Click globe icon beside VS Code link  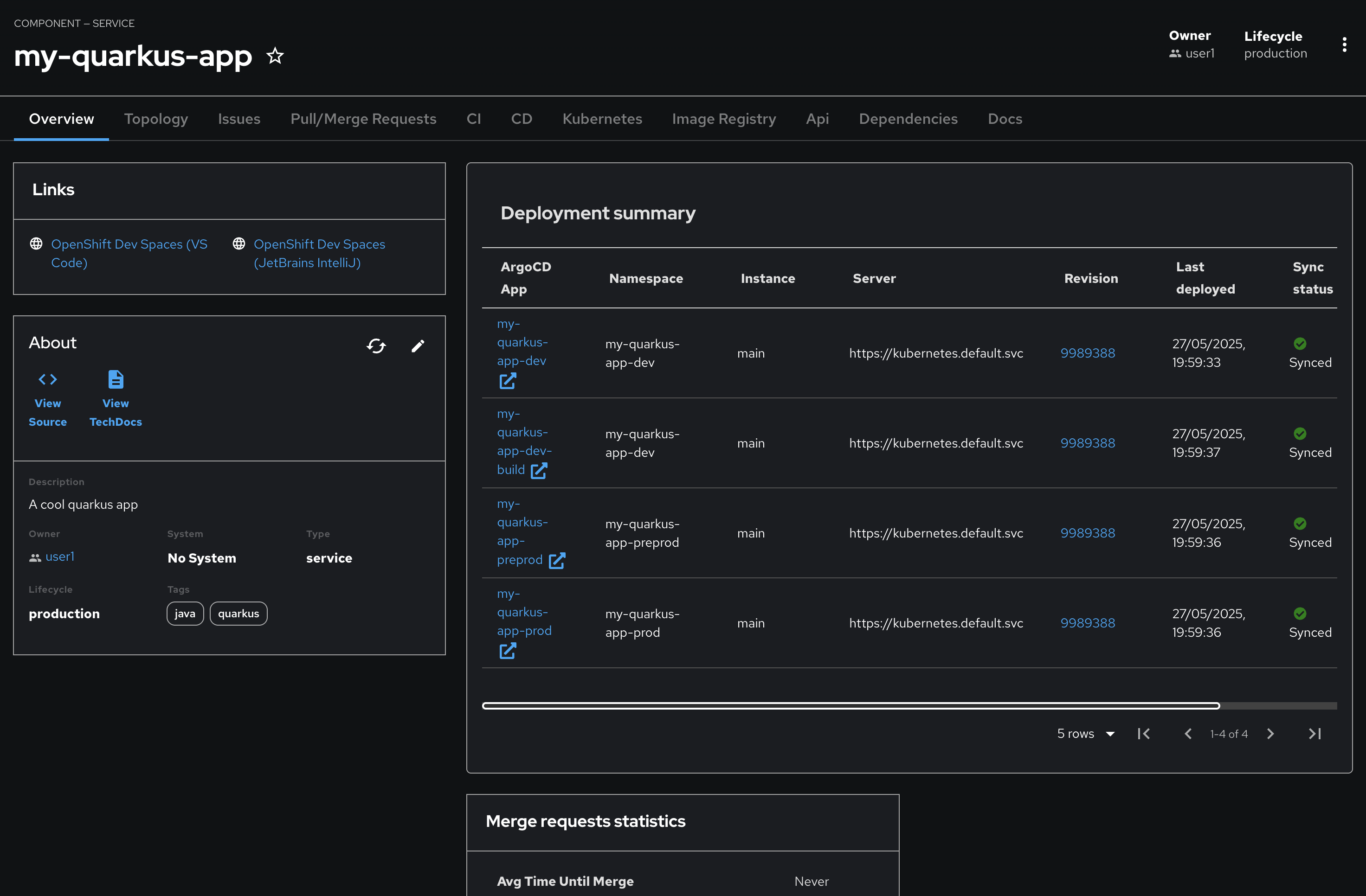click(x=36, y=244)
